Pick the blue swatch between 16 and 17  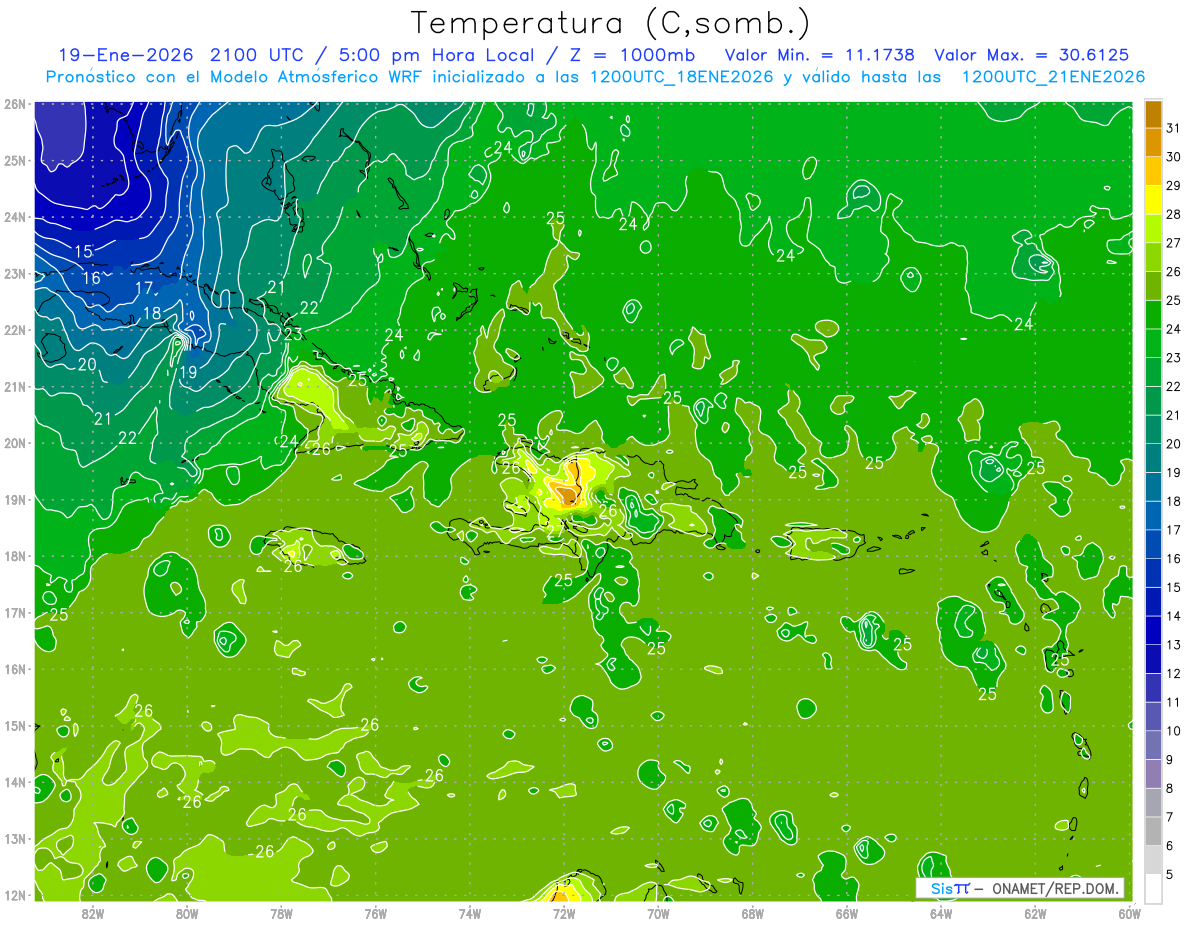1153,544
